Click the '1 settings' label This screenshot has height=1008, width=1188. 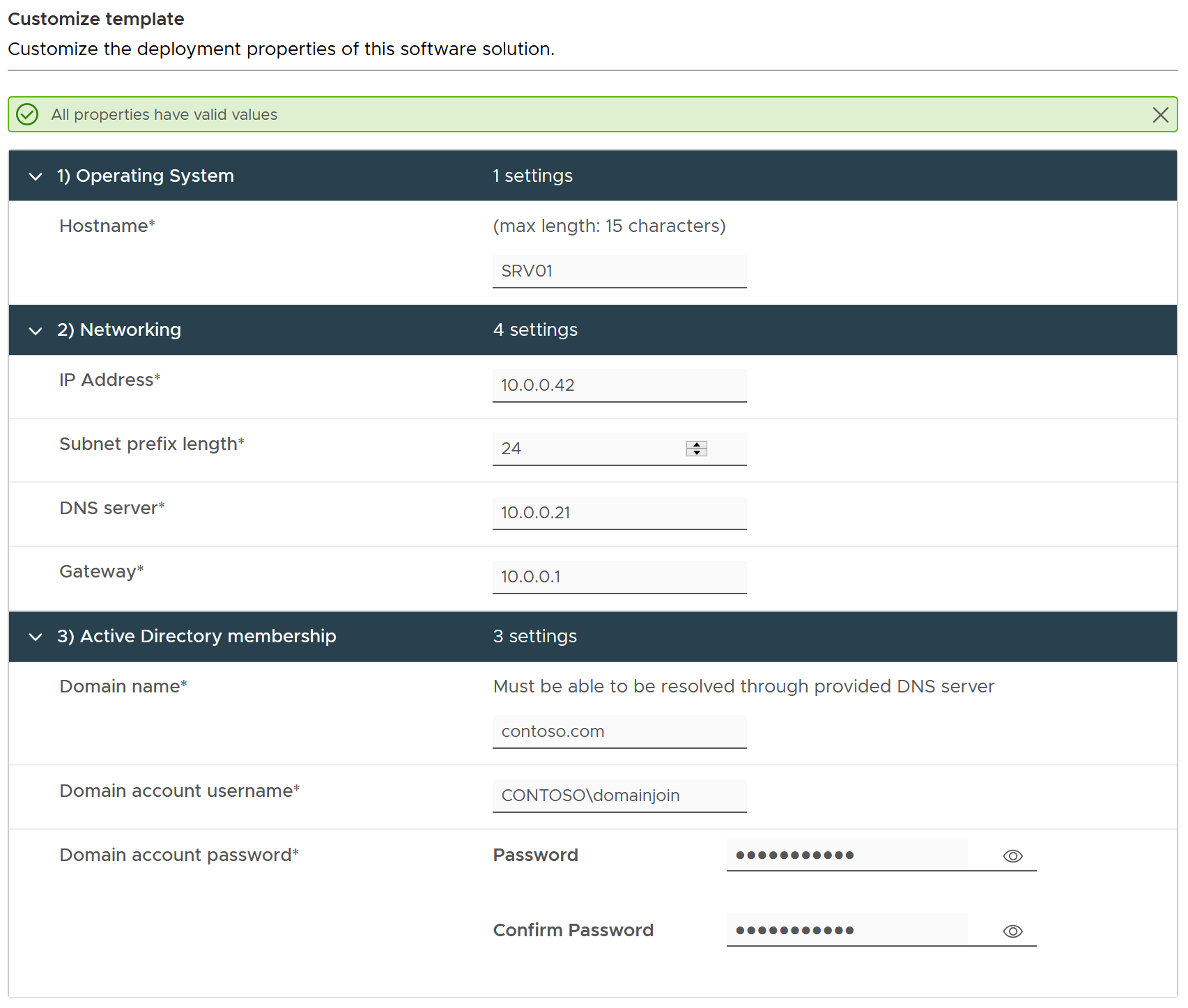pos(533,176)
